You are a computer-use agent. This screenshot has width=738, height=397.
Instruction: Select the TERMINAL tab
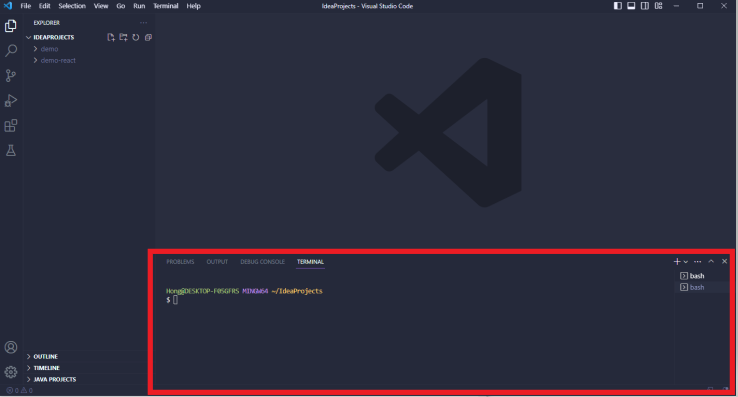pyautogui.click(x=310, y=262)
